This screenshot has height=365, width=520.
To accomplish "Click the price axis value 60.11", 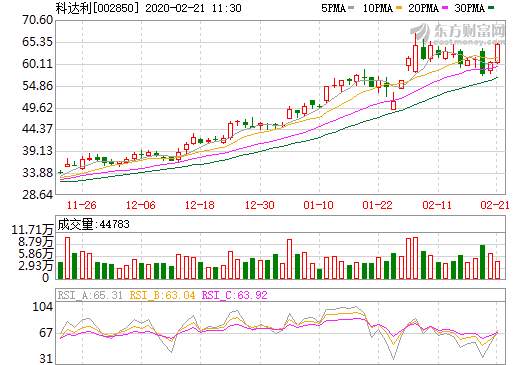I will [38, 64].
